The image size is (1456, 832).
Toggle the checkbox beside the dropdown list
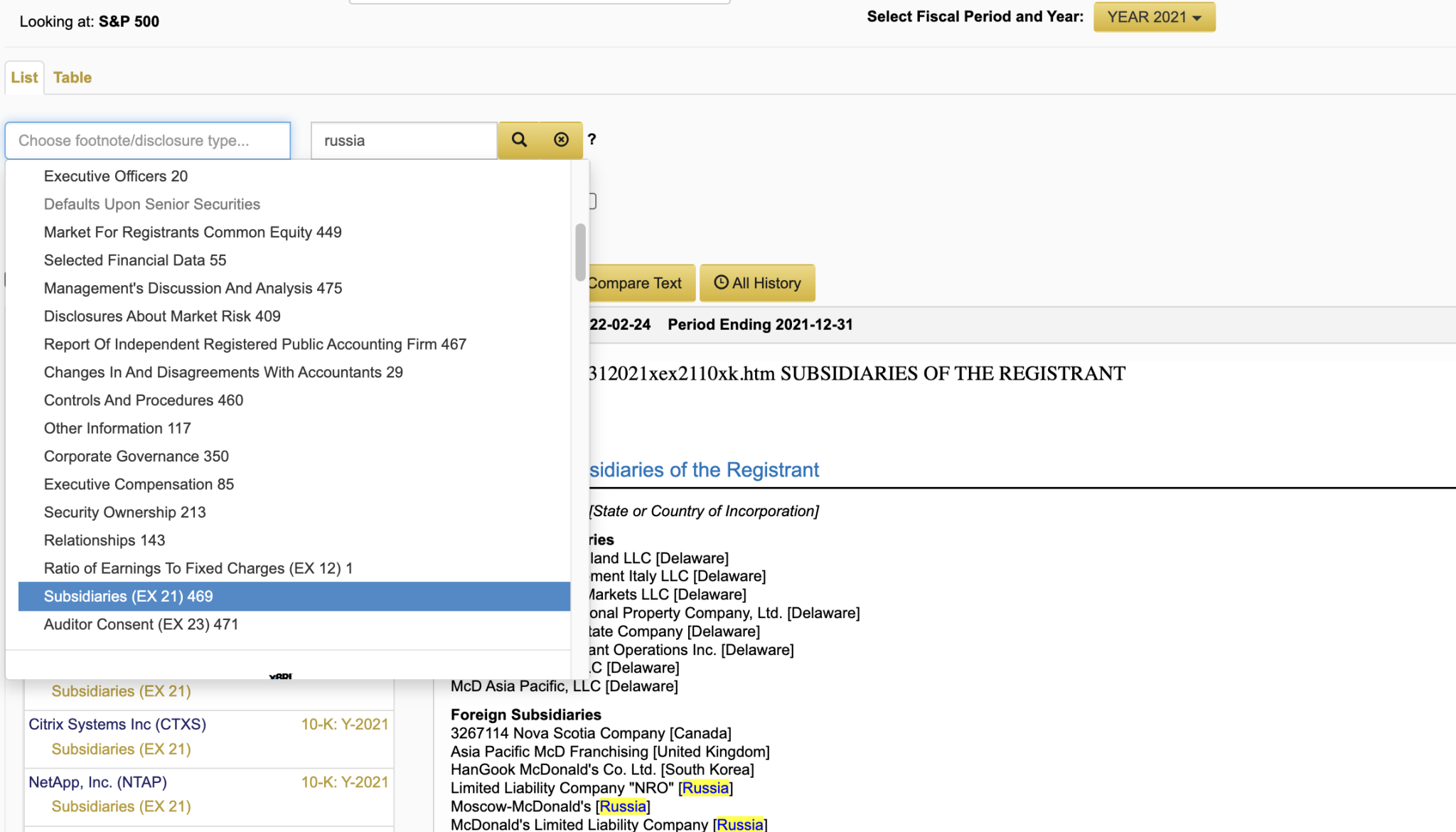coord(592,201)
